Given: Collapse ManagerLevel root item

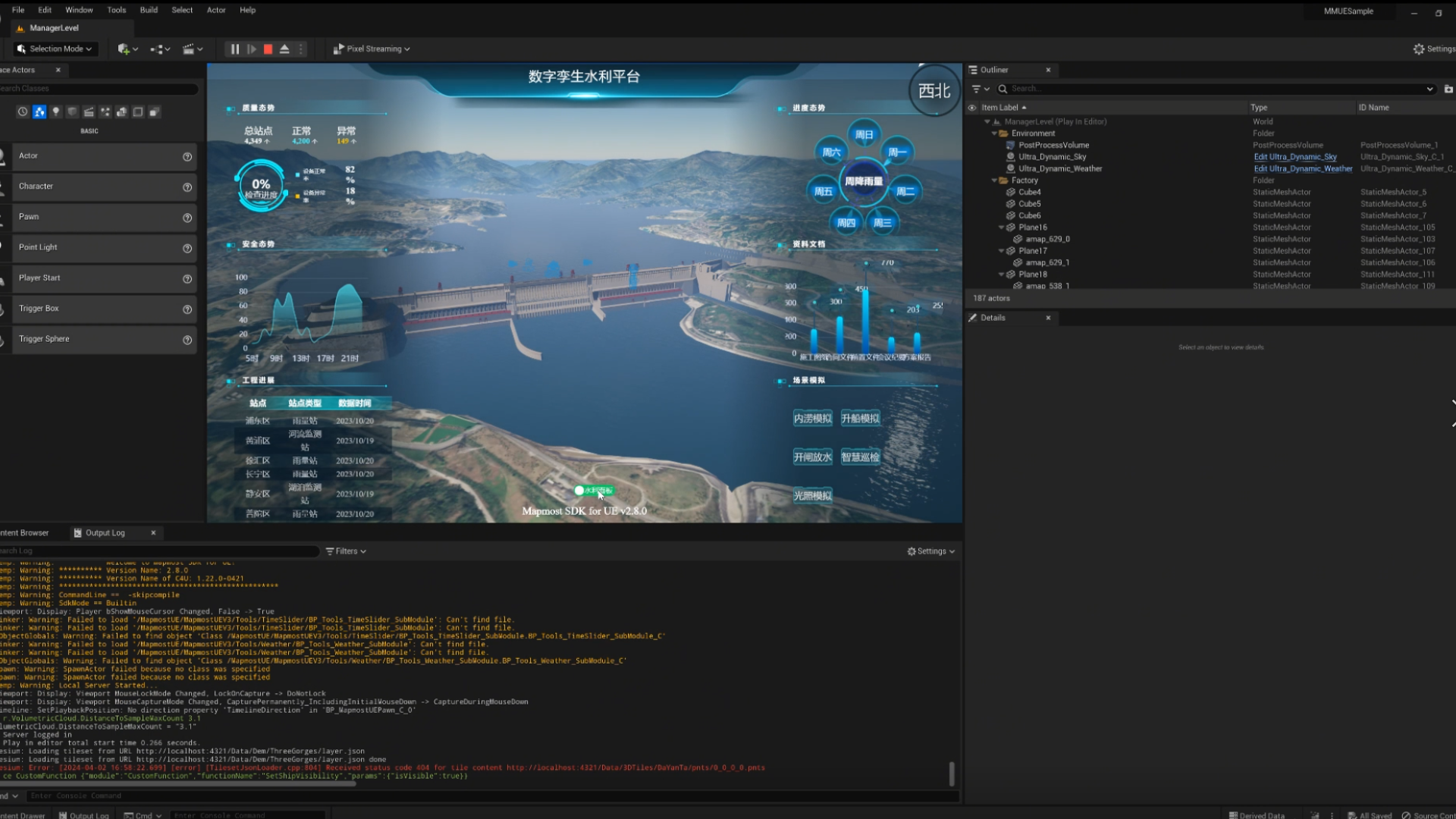Looking at the screenshot, I should 987,121.
